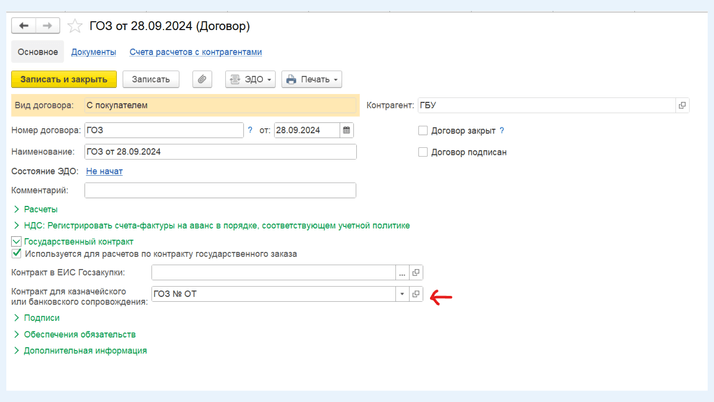
Task: Click into the Комментарий input field
Action: [x=220, y=190]
